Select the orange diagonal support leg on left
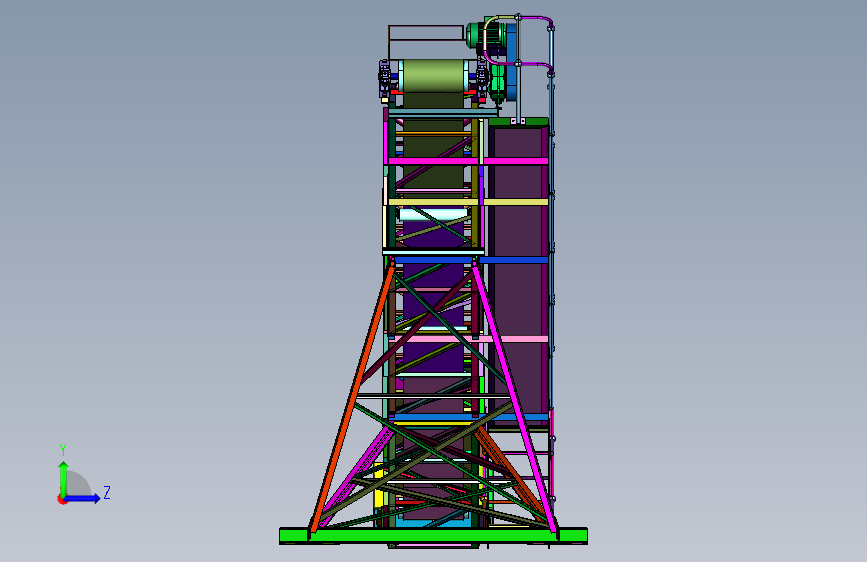Screen dimensions: 867x562 pyautogui.click(x=352, y=399)
